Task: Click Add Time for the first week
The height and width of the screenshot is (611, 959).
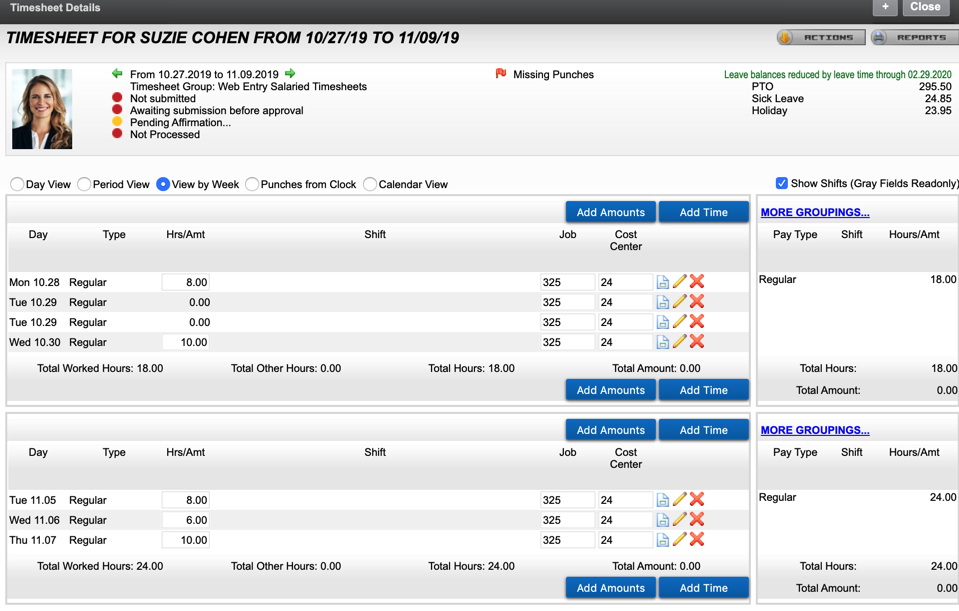Action: pyautogui.click(x=703, y=212)
